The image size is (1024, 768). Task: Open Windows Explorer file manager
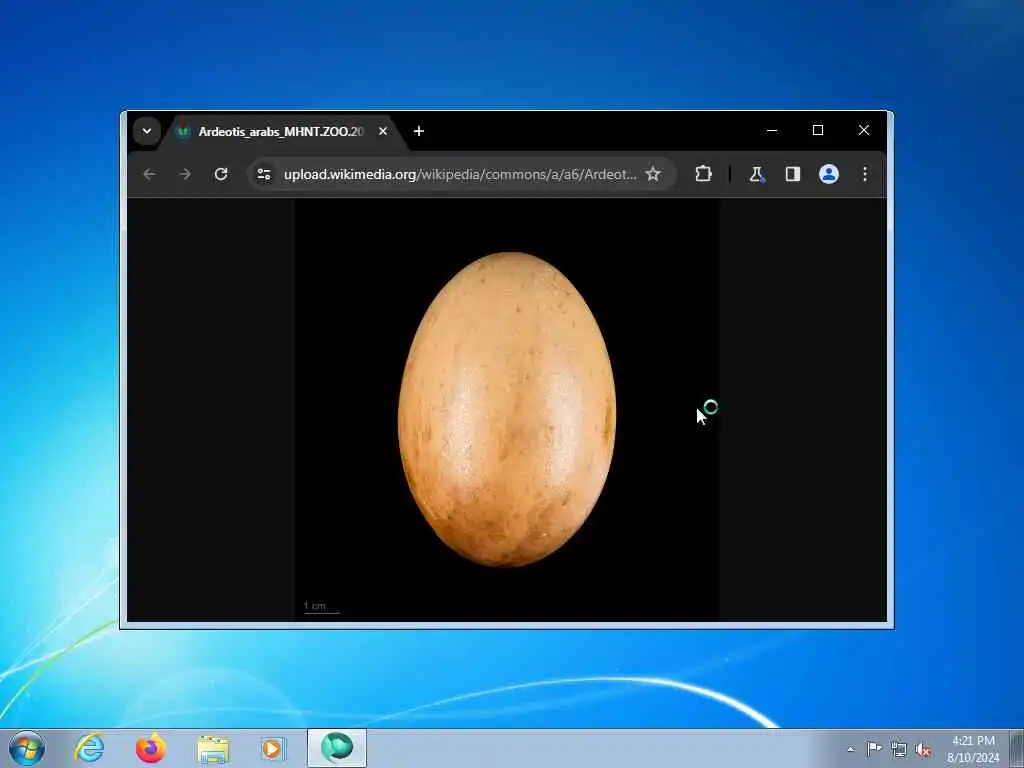tap(213, 749)
